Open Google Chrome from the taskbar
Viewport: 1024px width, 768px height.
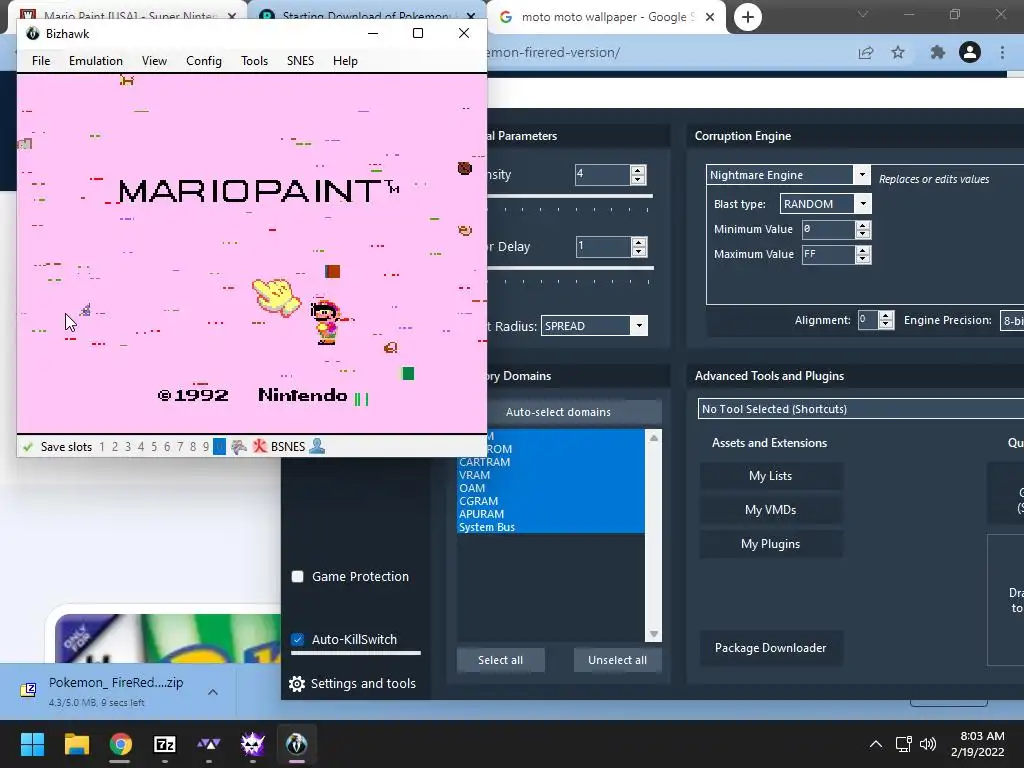pyautogui.click(x=120, y=744)
